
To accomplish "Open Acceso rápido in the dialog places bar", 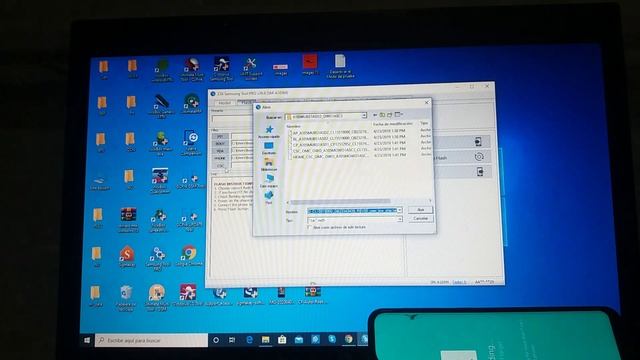I will click(269, 132).
